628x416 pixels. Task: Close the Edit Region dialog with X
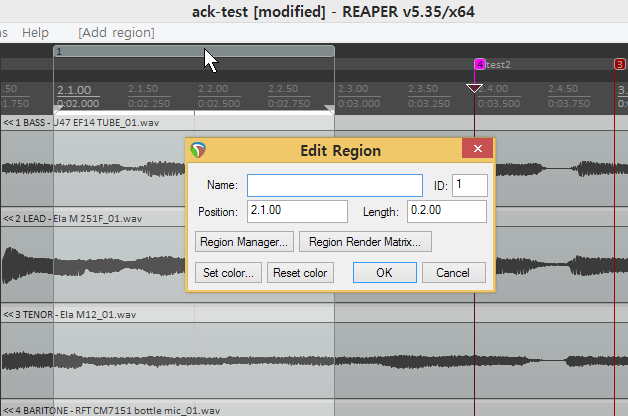(477, 149)
